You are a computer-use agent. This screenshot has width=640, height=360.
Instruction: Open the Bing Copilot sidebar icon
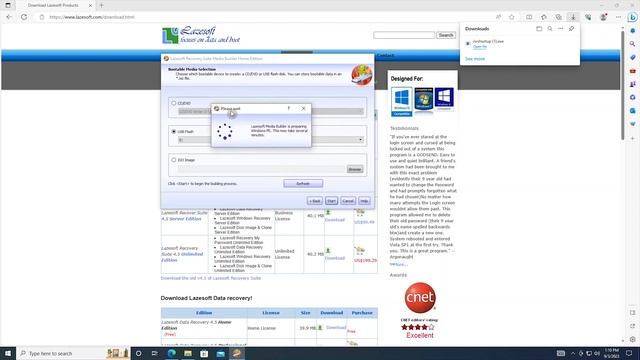633,17
